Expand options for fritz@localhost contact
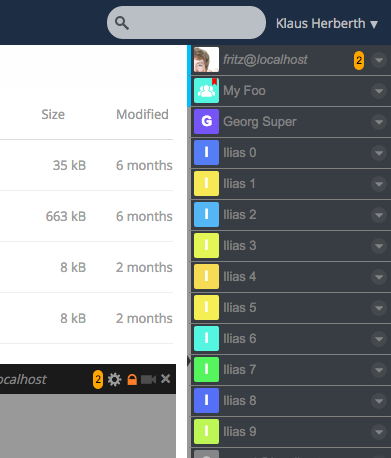 coord(379,60)
